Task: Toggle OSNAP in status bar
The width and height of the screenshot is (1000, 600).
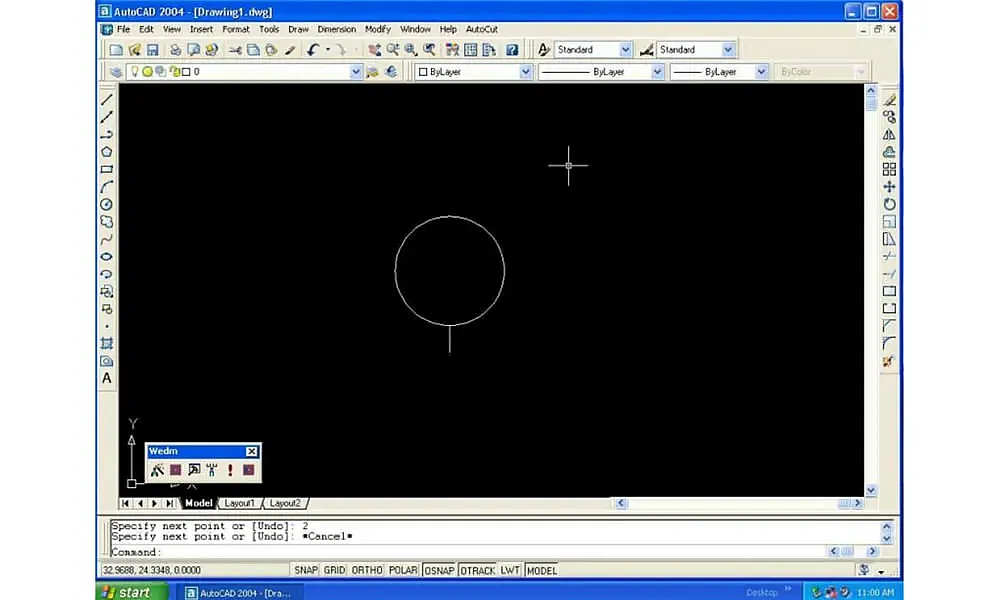Action: click(439, 570)
